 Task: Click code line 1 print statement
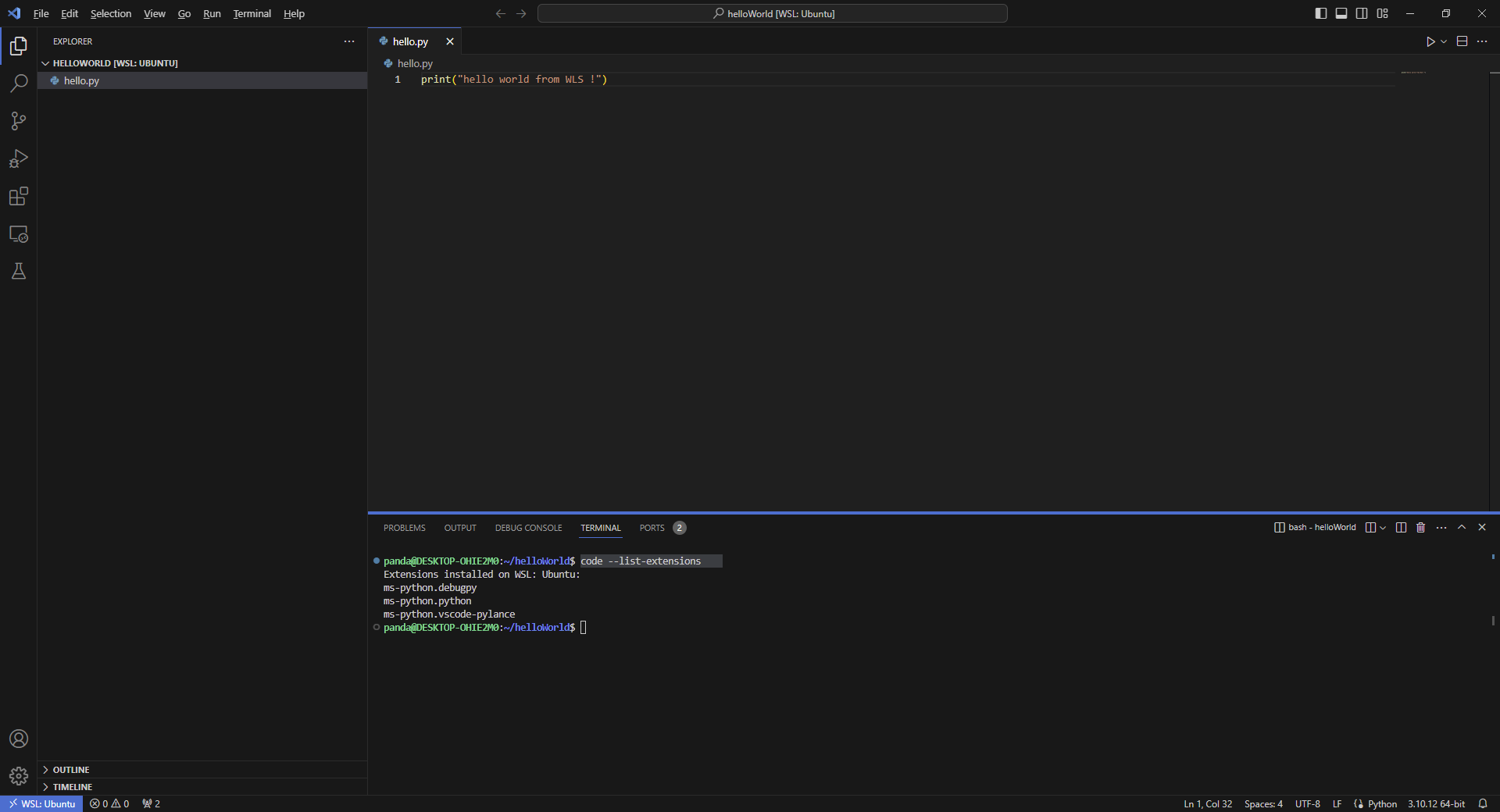coord(514,80)
